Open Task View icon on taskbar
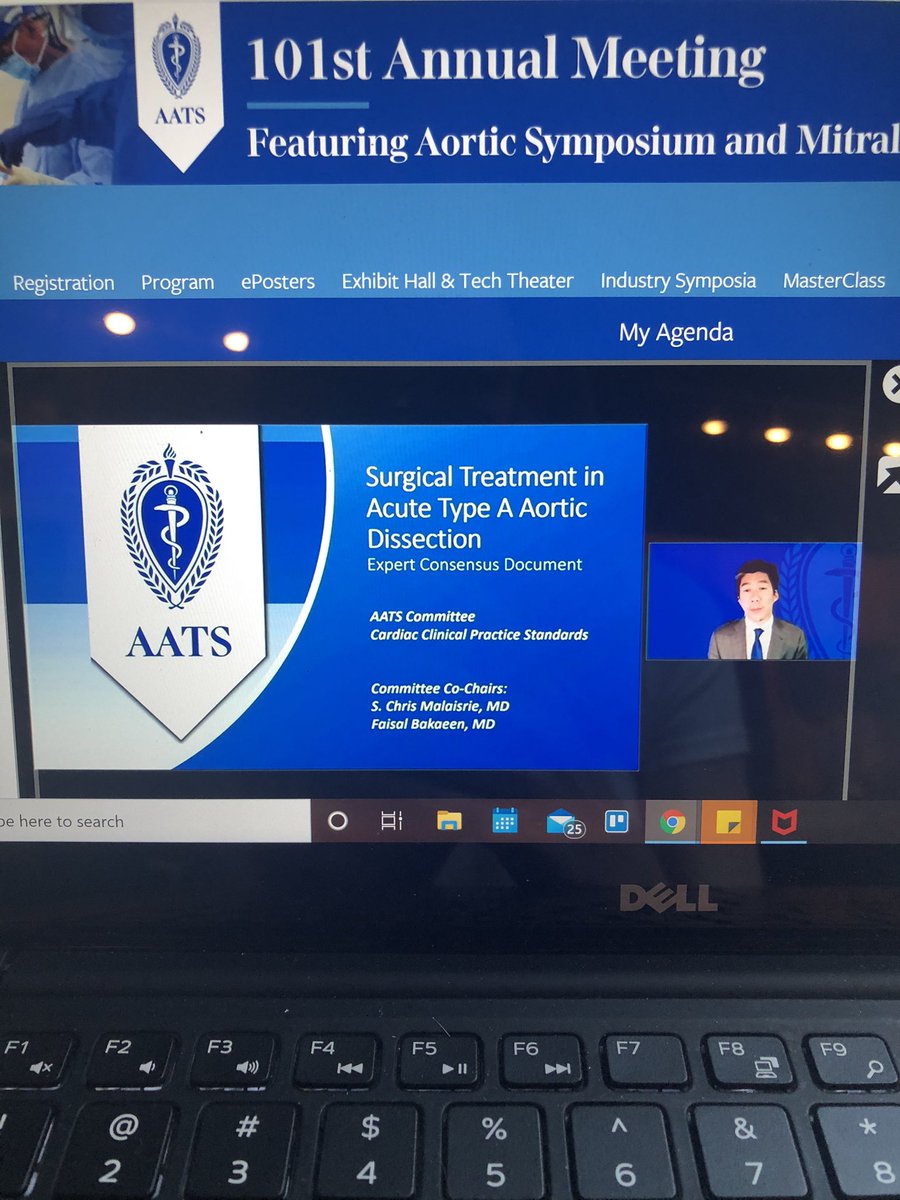This screenshot has width=900, height=1200. pos(391,821)
